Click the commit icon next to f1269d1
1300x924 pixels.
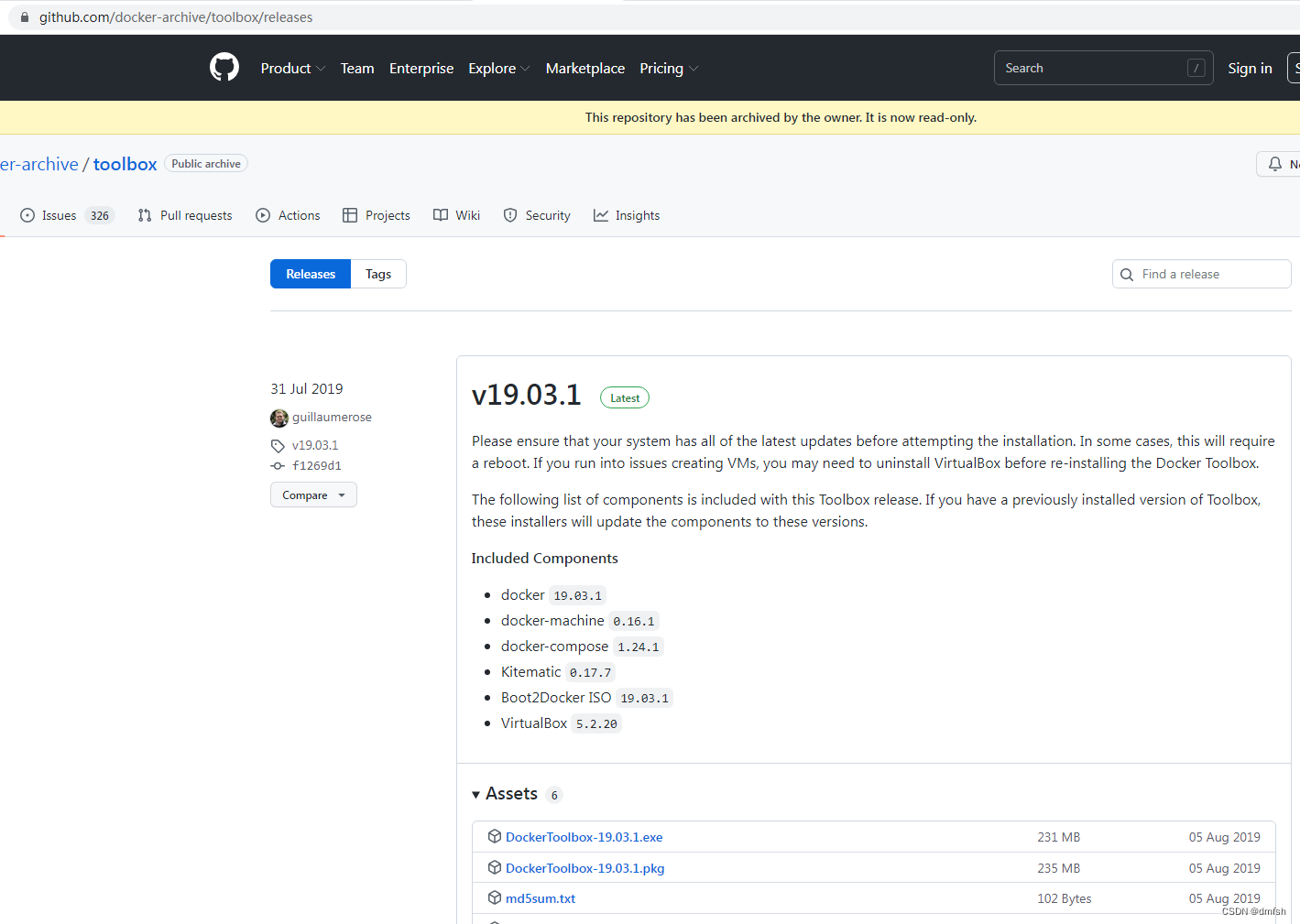pos(278,466)
